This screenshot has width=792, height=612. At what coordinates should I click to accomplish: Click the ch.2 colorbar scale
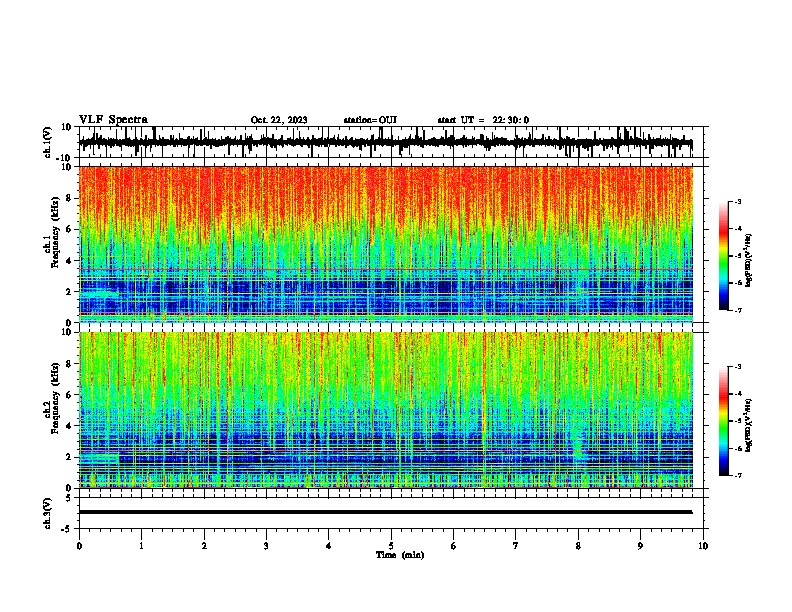pos(724,421)
